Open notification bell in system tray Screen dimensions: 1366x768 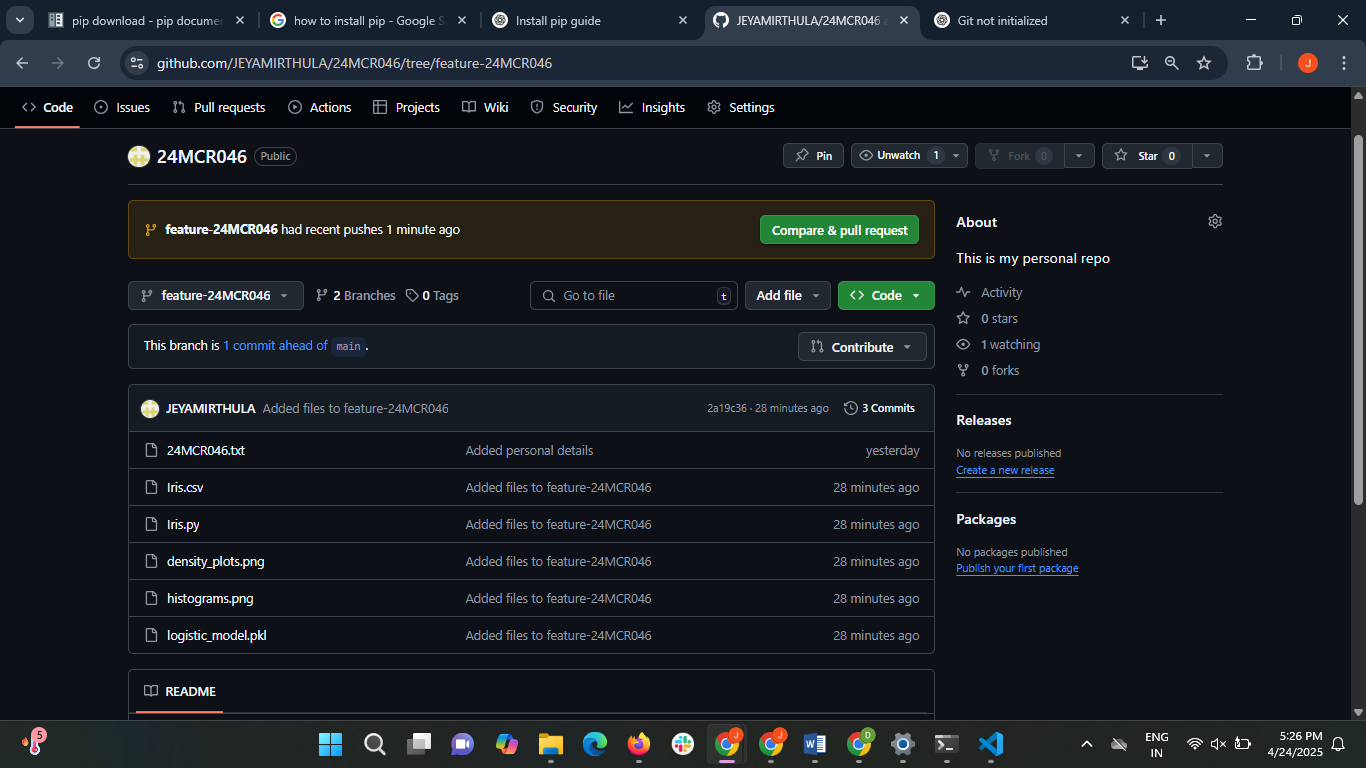(x=1338, y=744)
